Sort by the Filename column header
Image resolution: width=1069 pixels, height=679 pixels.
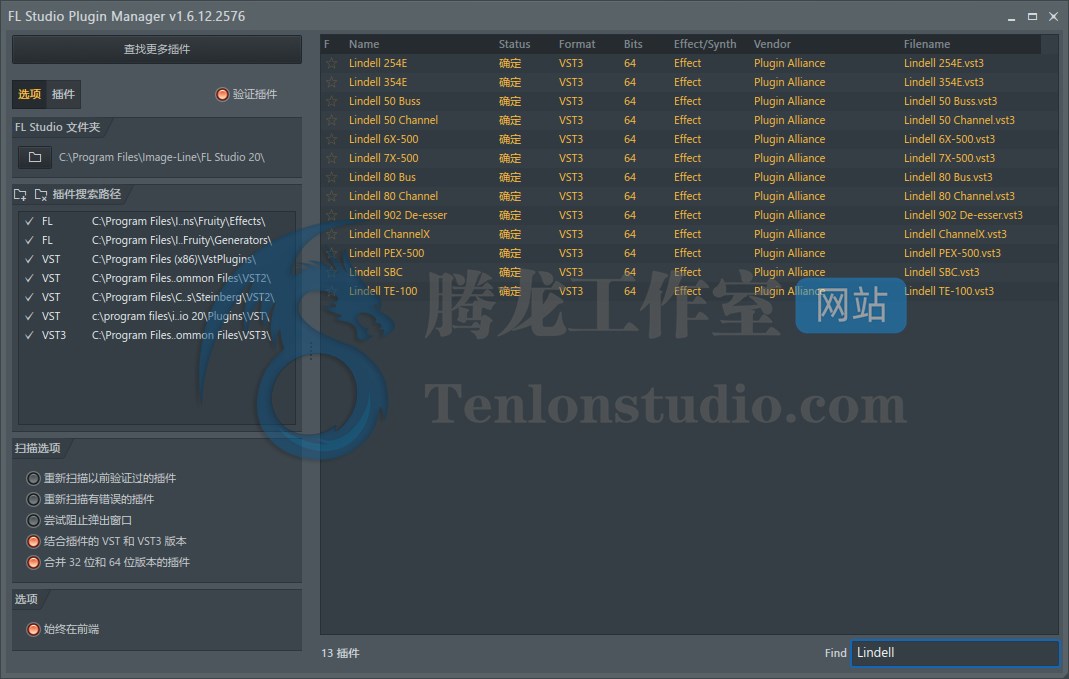tap(927, 44)
